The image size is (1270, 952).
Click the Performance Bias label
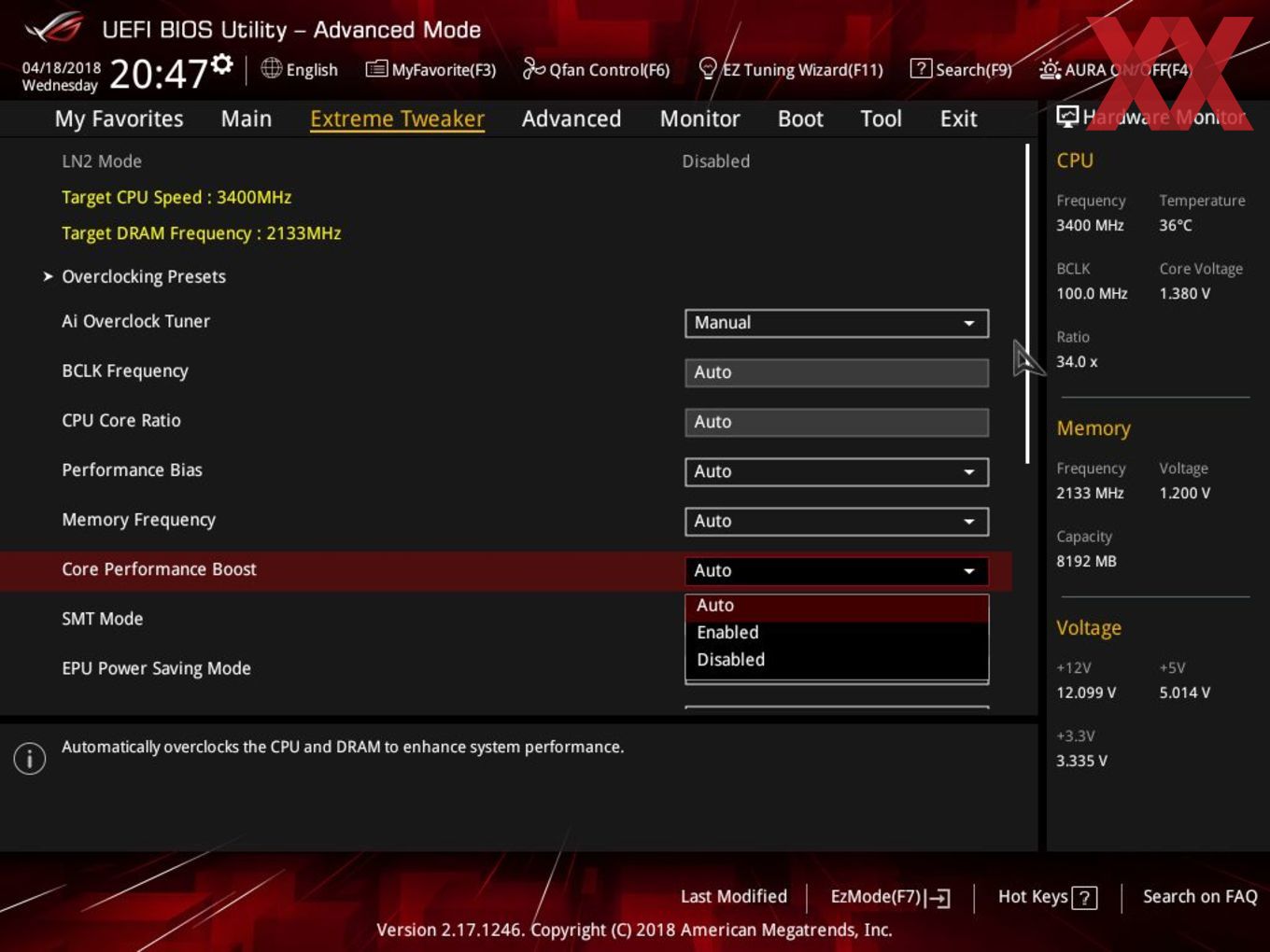(x=132, y=470)
